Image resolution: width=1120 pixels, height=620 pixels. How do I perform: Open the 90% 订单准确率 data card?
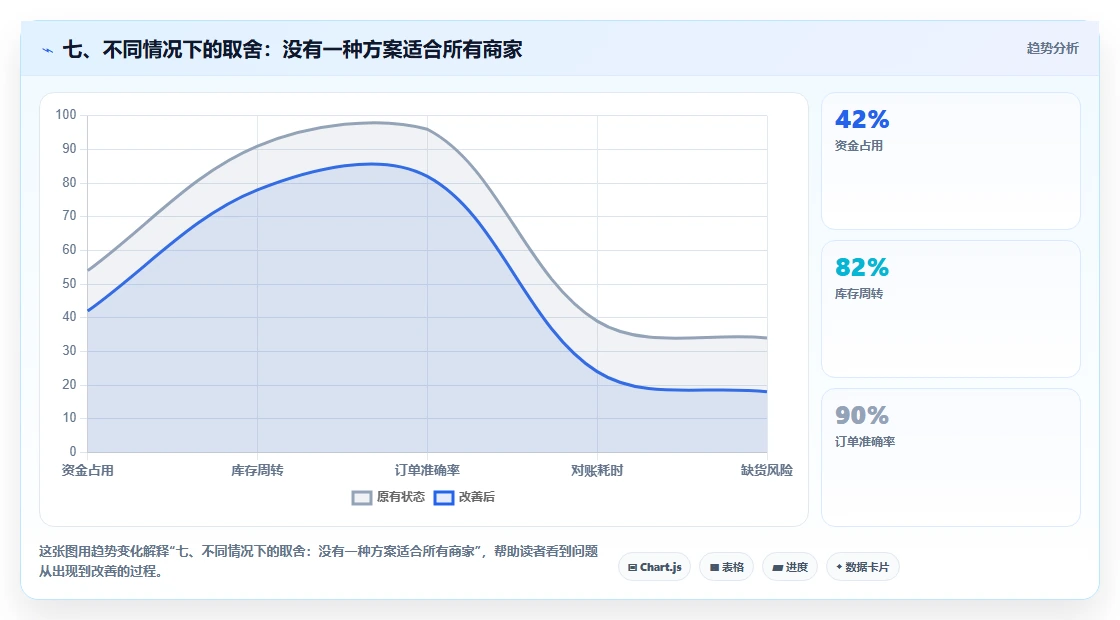click(951, 458)
